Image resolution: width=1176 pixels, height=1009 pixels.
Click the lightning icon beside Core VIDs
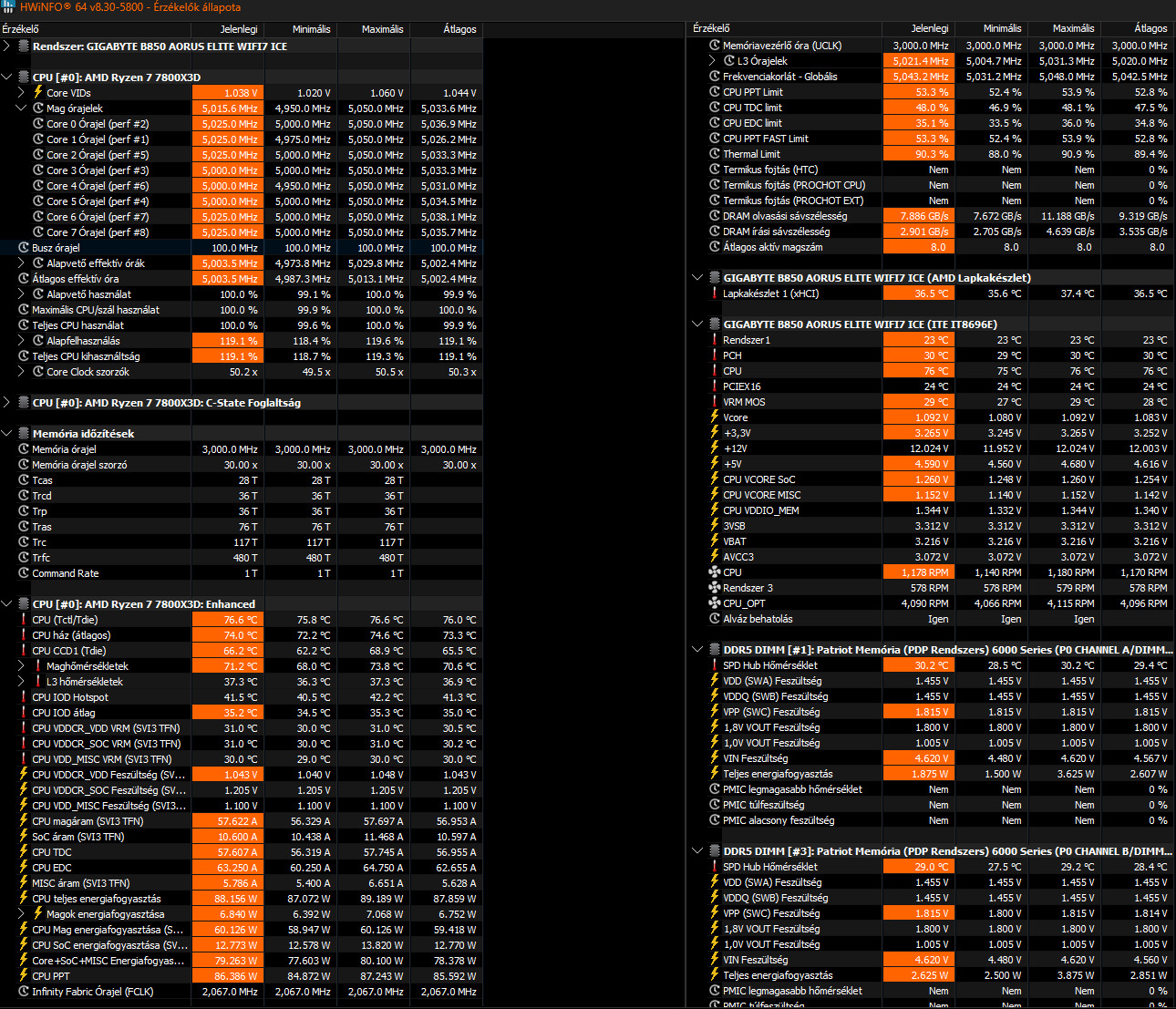[x=38, y=92]
